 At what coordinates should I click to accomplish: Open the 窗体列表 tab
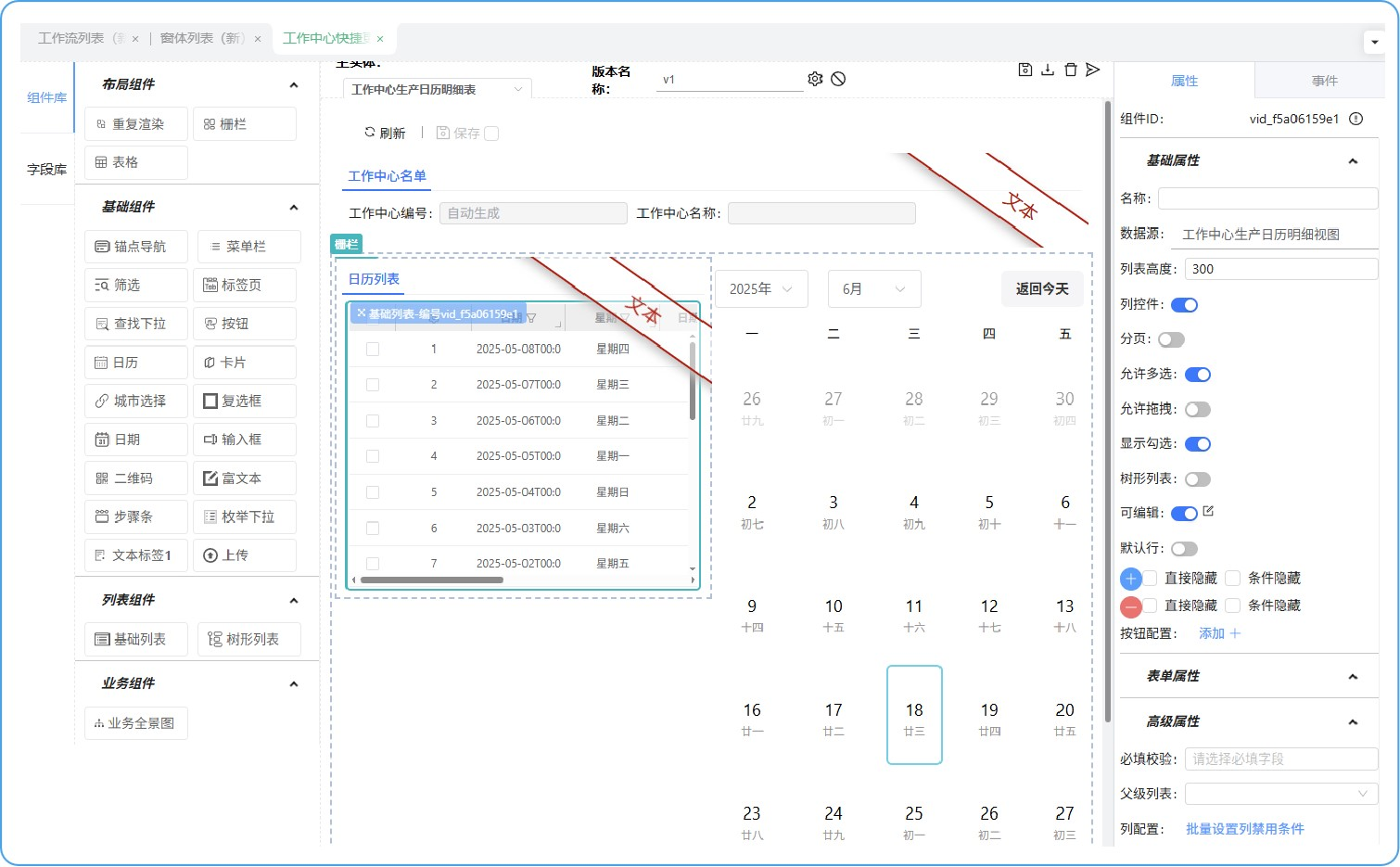point(204,38)
